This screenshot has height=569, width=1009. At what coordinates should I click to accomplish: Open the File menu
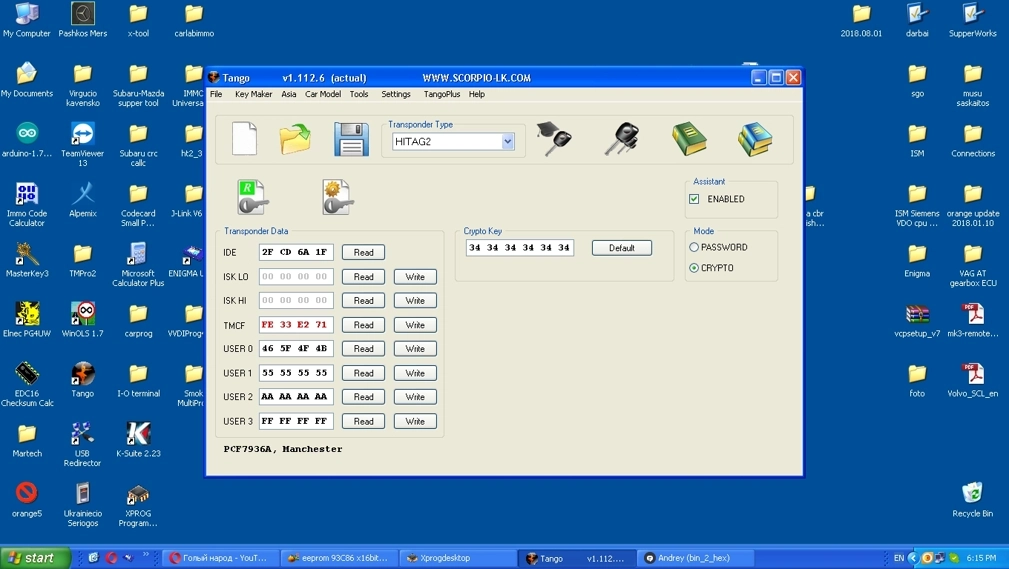click(216, 94)
